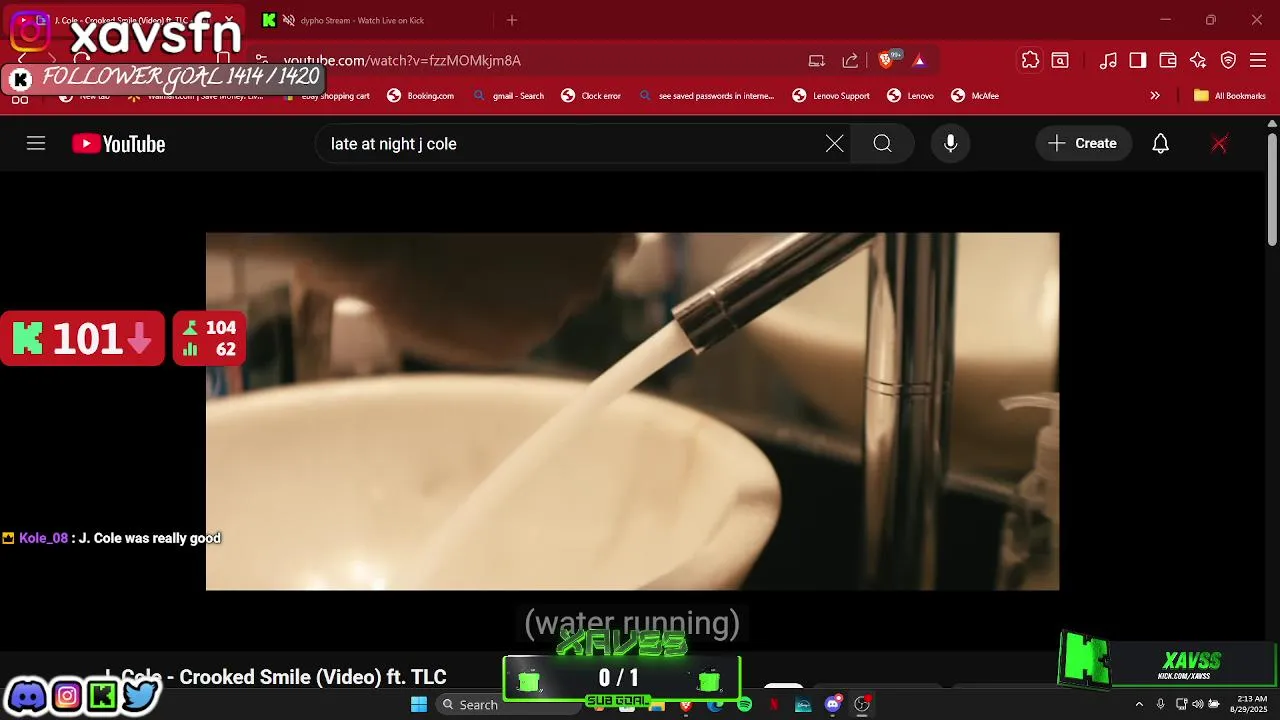Image resolution: width=1280 pixels, height=720 pixels.
Task: Go to the YouTube home logo
Action: pyautogui.click(x=118, y=144)
